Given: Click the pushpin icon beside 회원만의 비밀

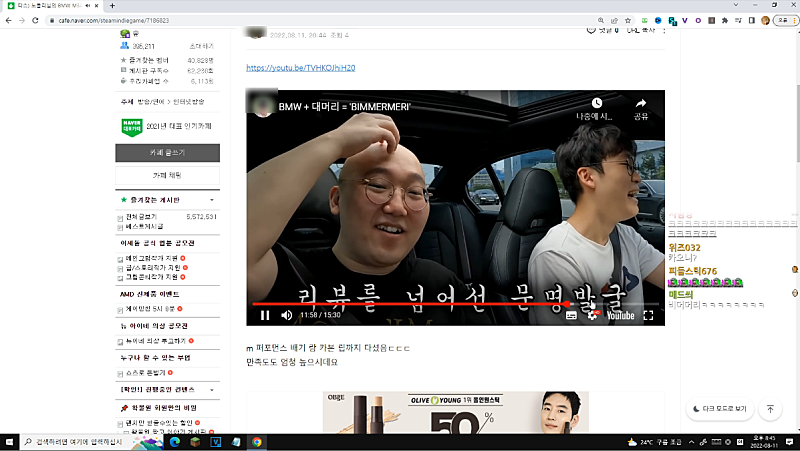Looking at the screenshot, I should pos(124,408).
